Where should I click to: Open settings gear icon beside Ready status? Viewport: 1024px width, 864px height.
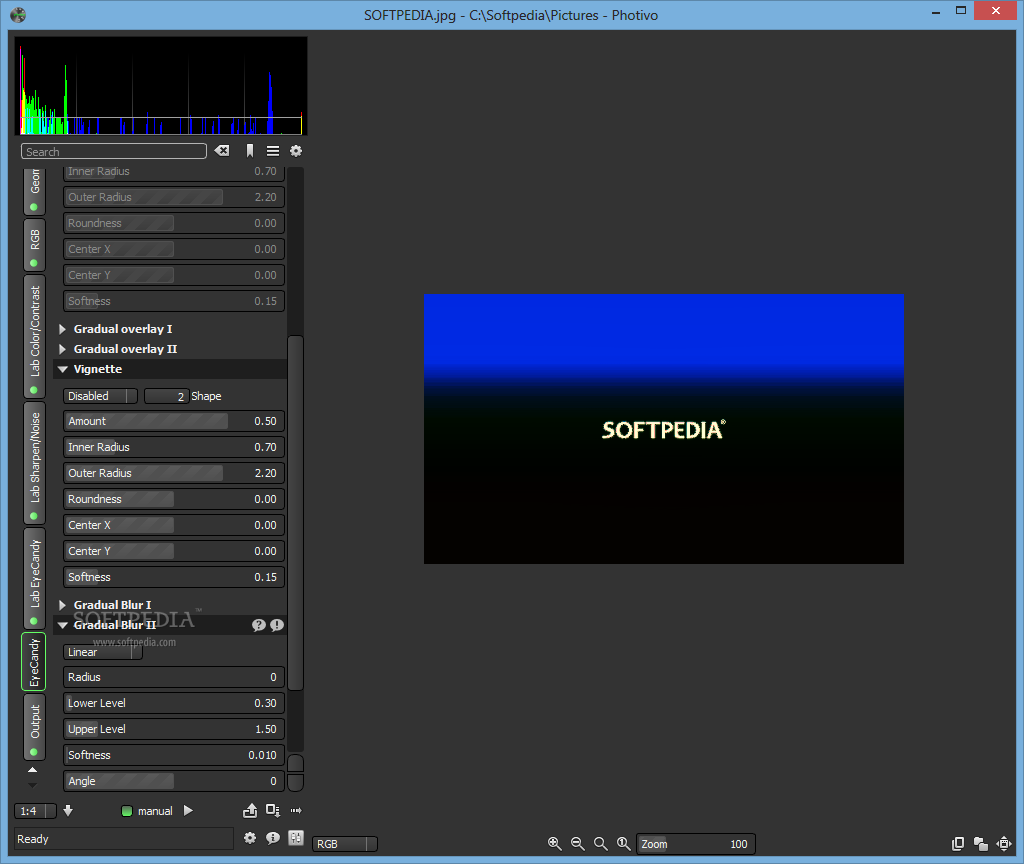pos(250,838)
